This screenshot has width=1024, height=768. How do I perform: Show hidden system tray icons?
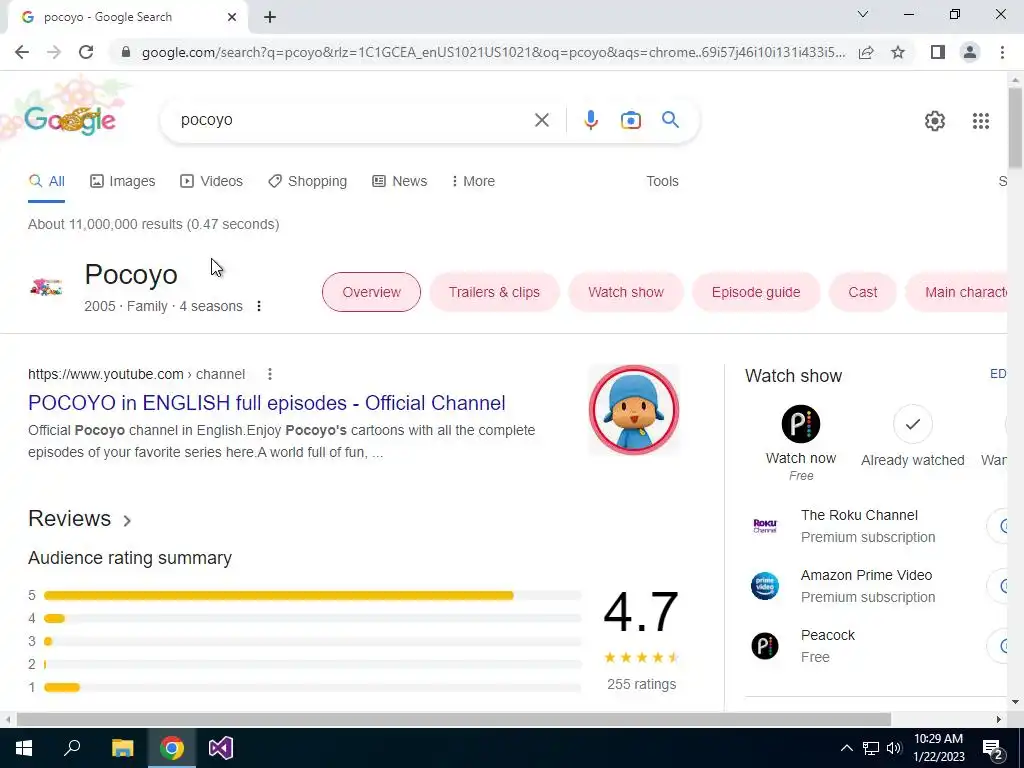click(846, 748)
